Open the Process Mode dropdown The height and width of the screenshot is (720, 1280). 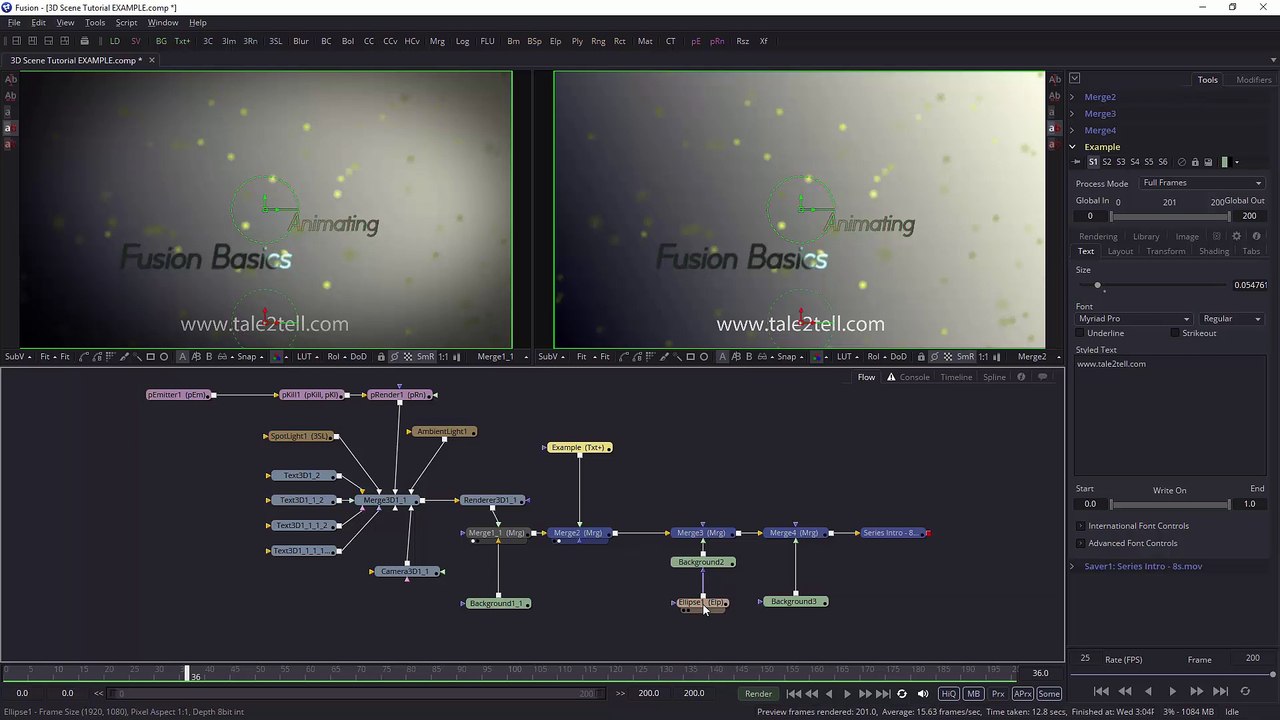pyautogui.click(x=1203, y=183)
